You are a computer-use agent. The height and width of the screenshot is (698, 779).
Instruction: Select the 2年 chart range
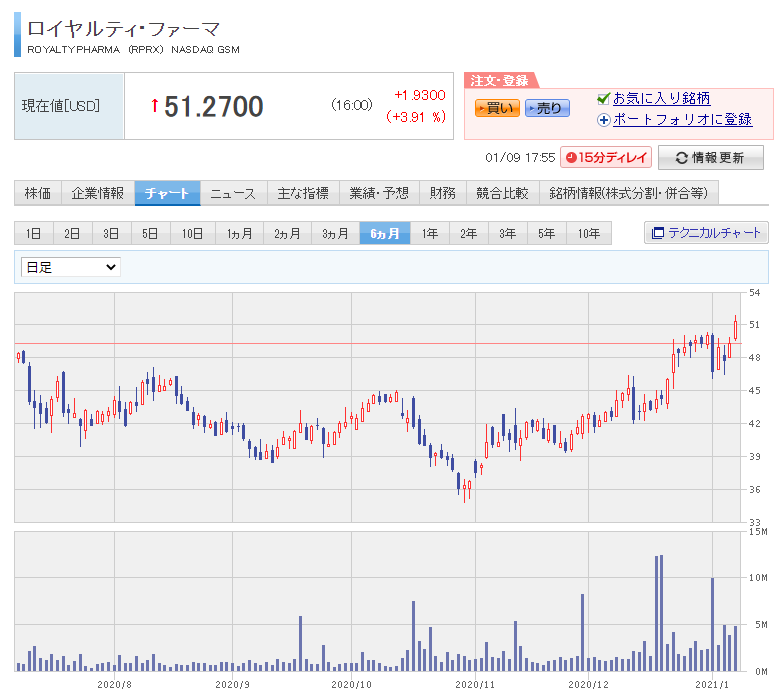point(468,233)
